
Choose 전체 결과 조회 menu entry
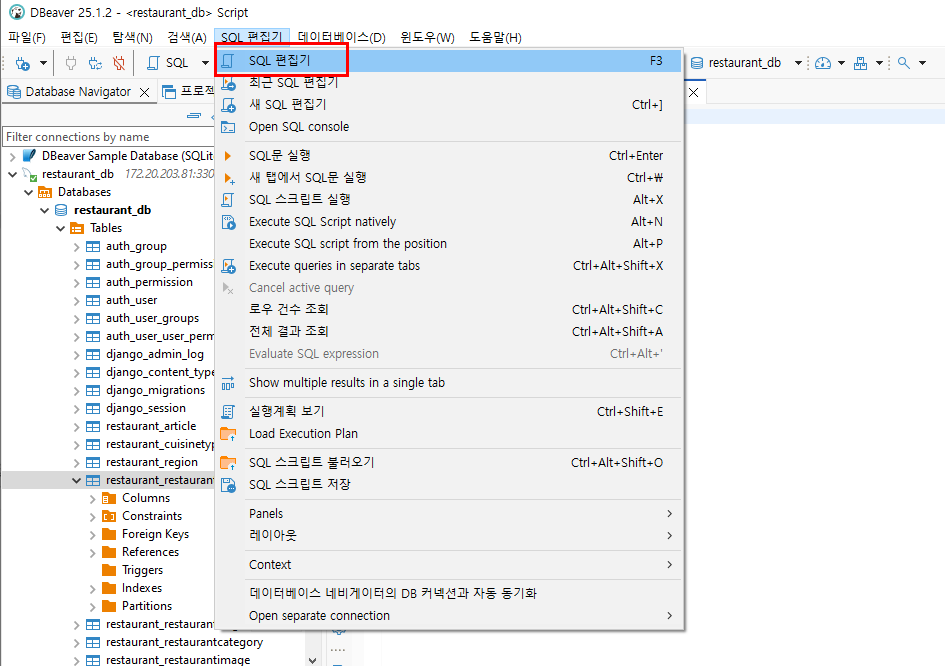click(x=450, y=331)
